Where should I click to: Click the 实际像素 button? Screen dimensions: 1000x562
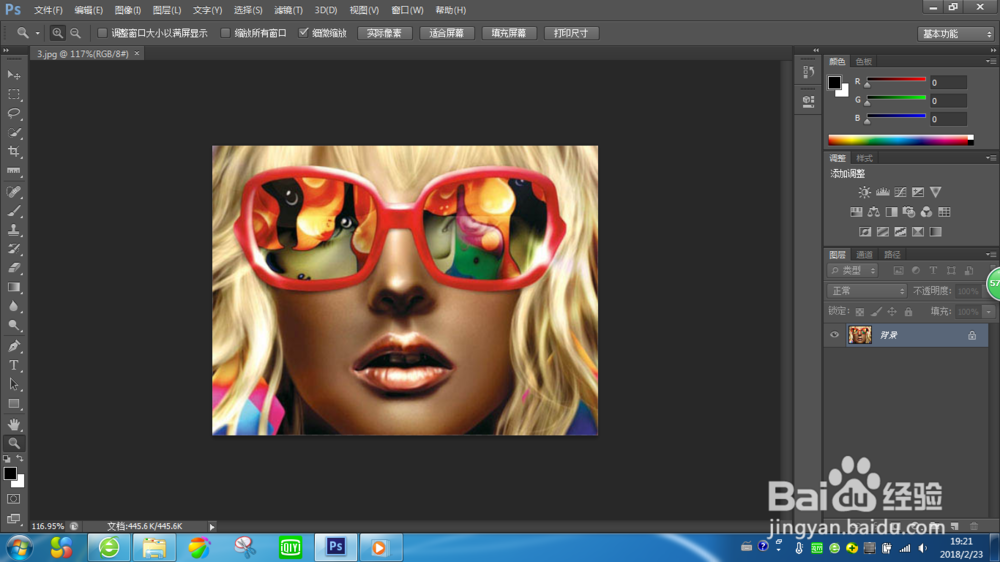tap(385, 33)
